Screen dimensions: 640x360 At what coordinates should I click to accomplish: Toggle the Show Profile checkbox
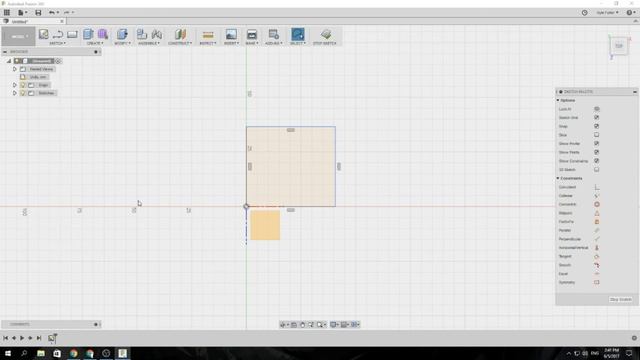(596, 144)
